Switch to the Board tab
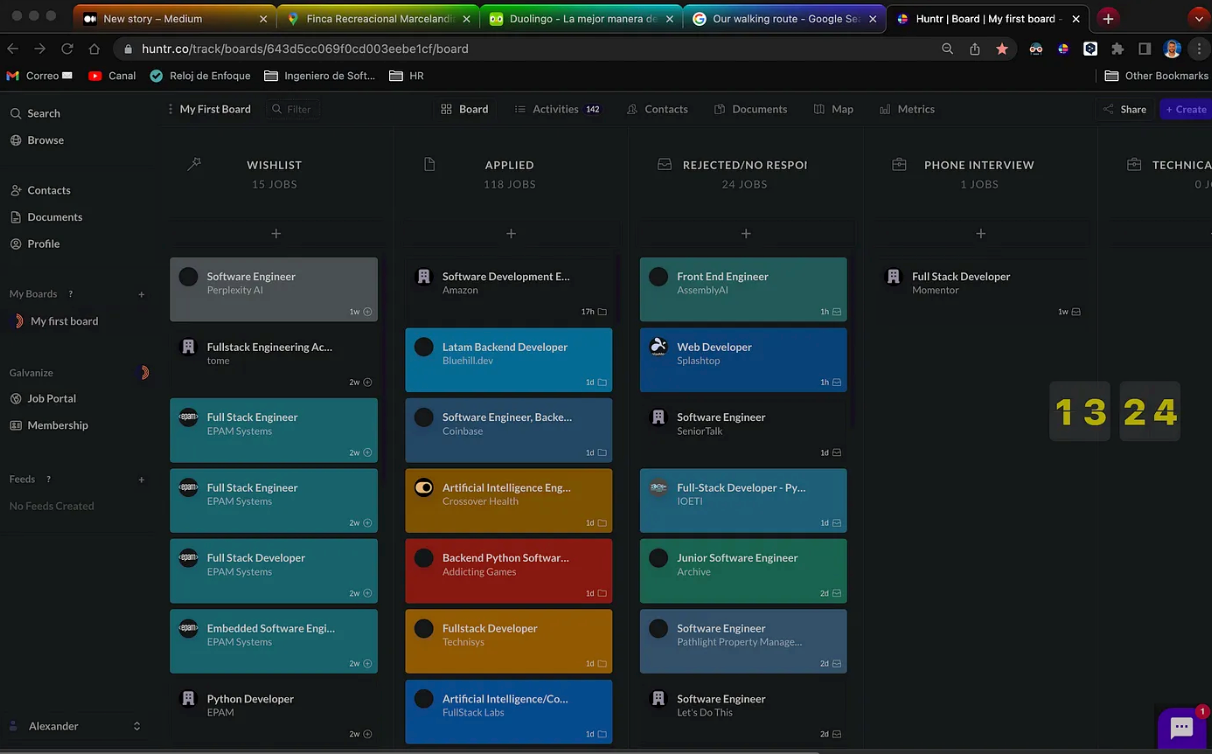This screenshot has width=1212, height=754. [464, 109]
